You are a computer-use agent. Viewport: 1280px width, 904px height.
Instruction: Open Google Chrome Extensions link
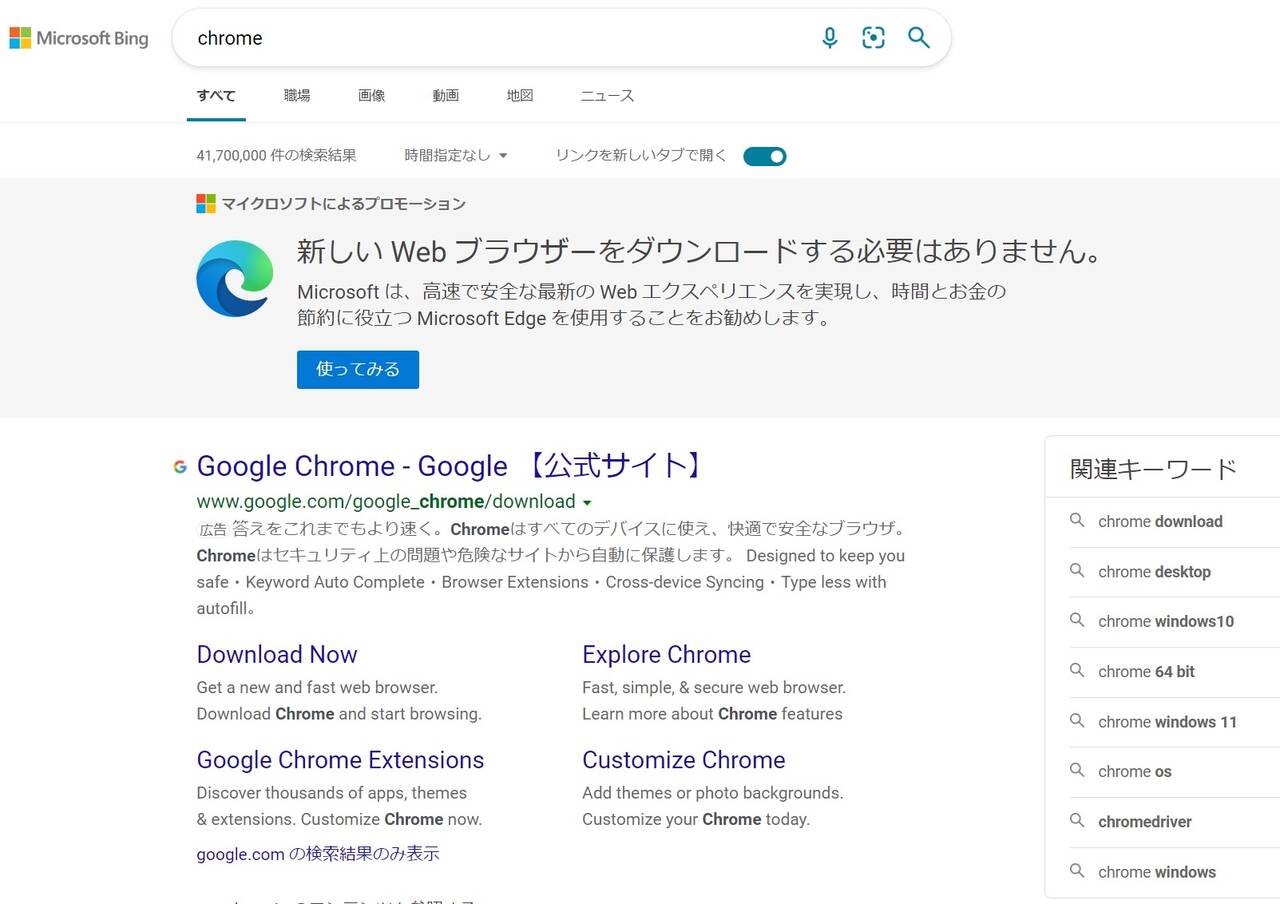[x=340, y=760]
